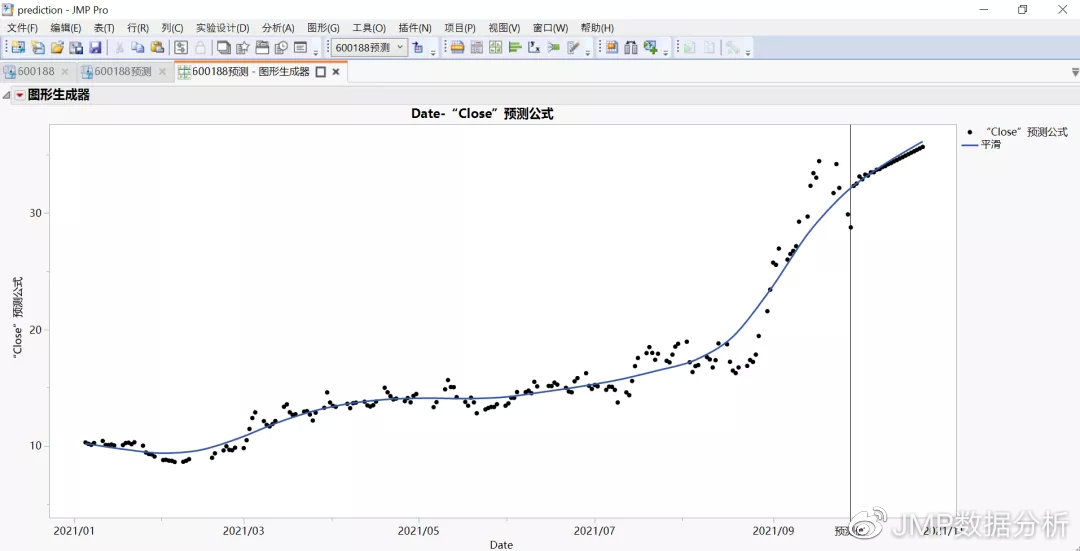Click the new data table icon
The image size is (1080, 551).
click(18, 48)
